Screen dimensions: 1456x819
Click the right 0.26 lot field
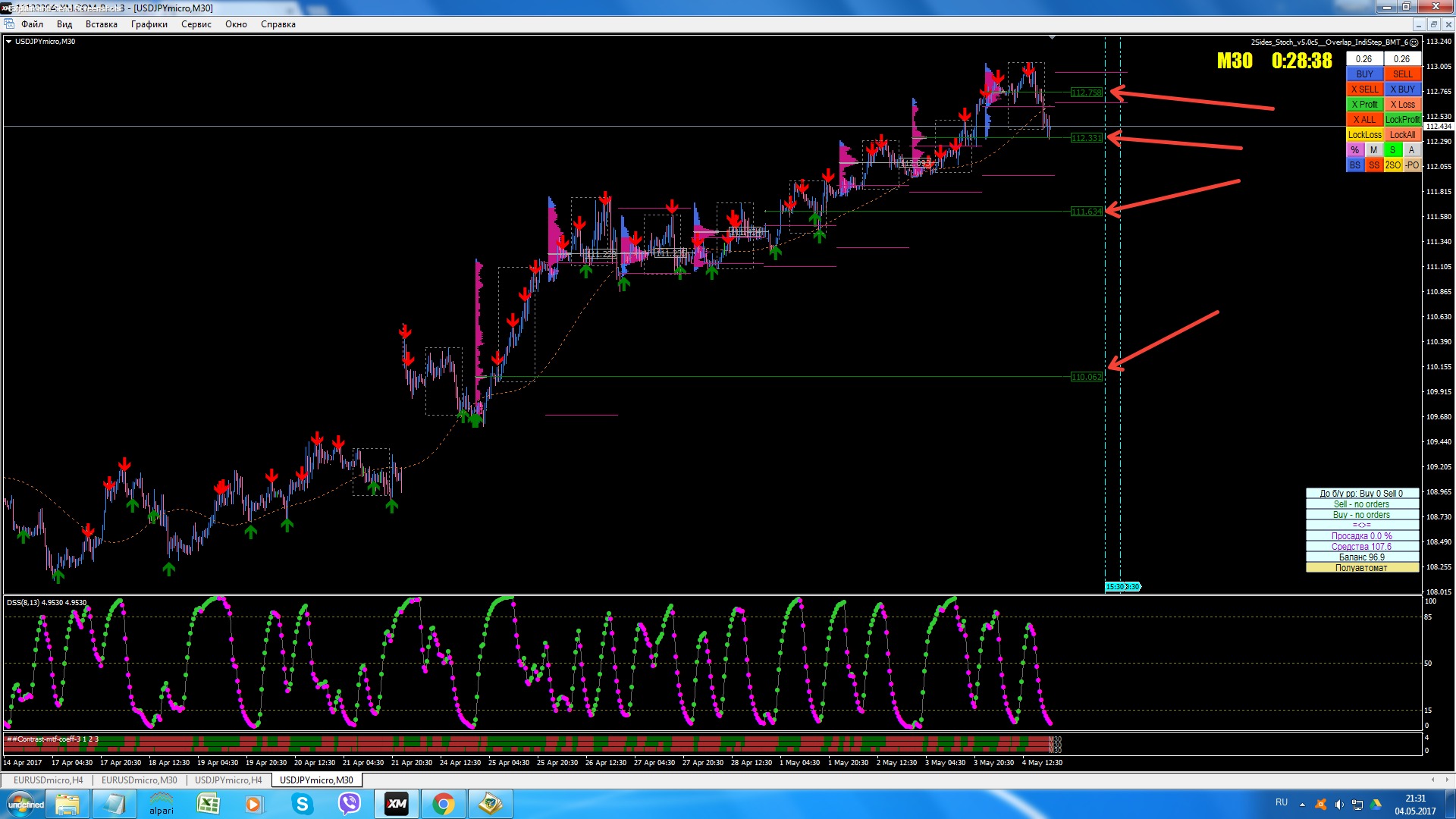click(x=1402, y=58)
